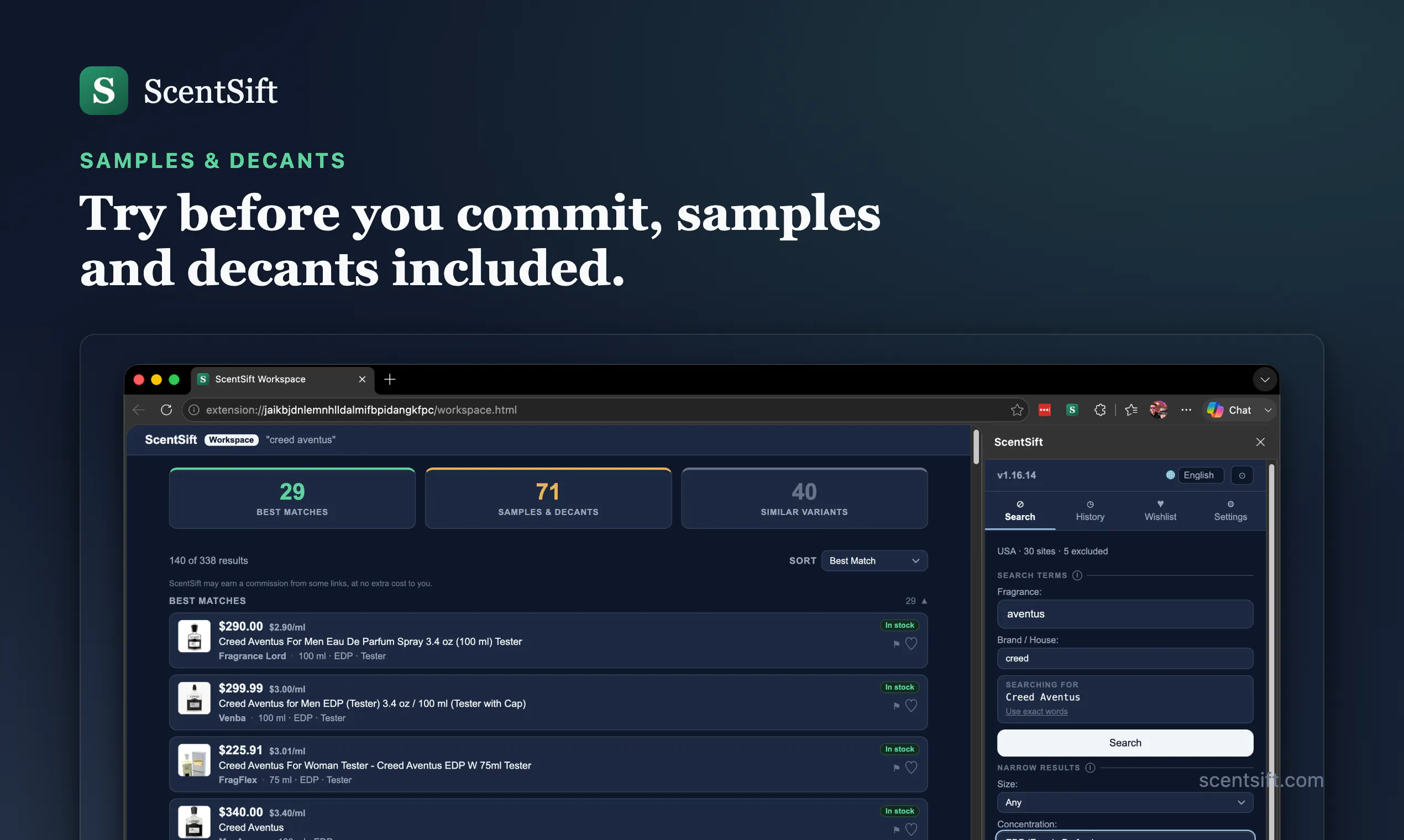This screenshot has height=840, width=1404.
Task: Click the workspace vertical scrollbar
Action: click(976, 447)
